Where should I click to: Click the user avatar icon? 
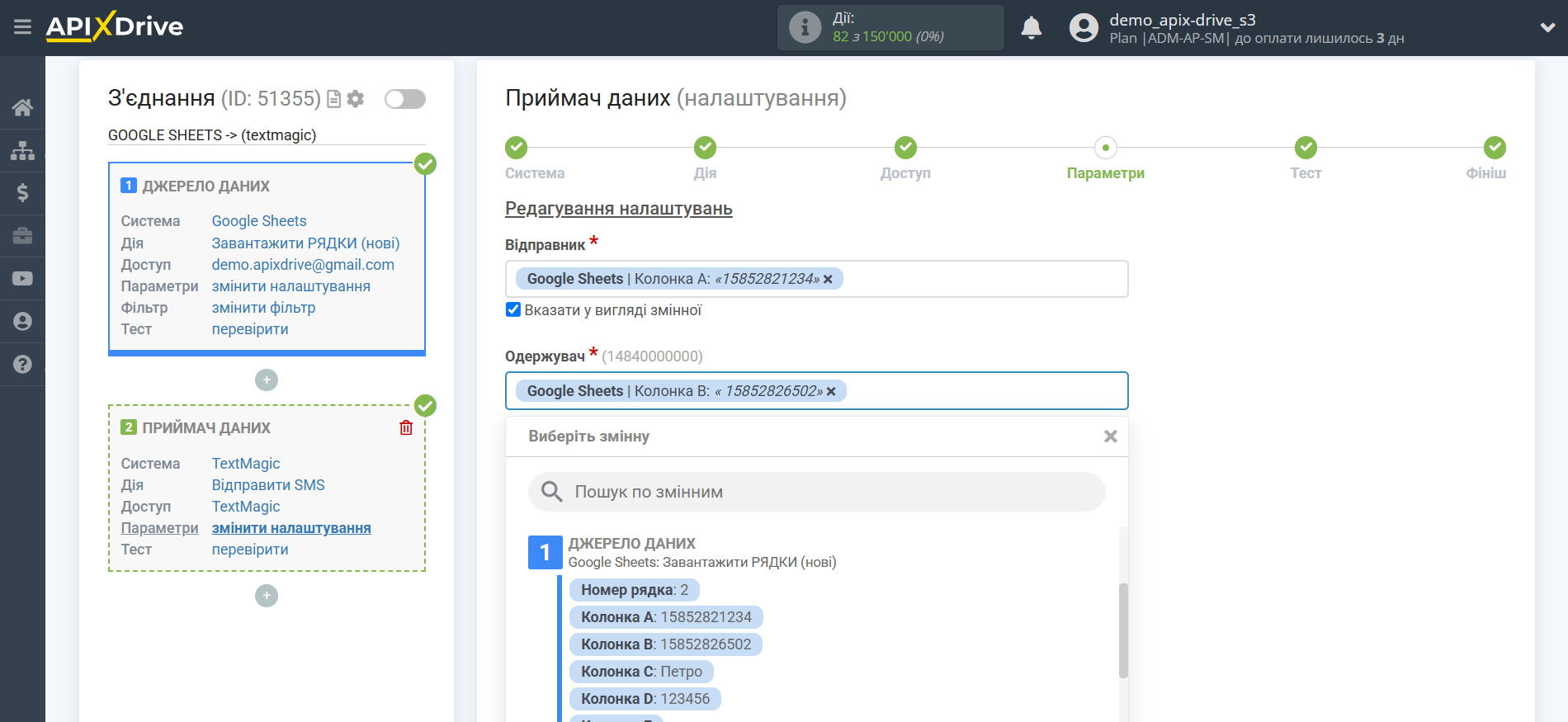click(x=1084, y=28)
